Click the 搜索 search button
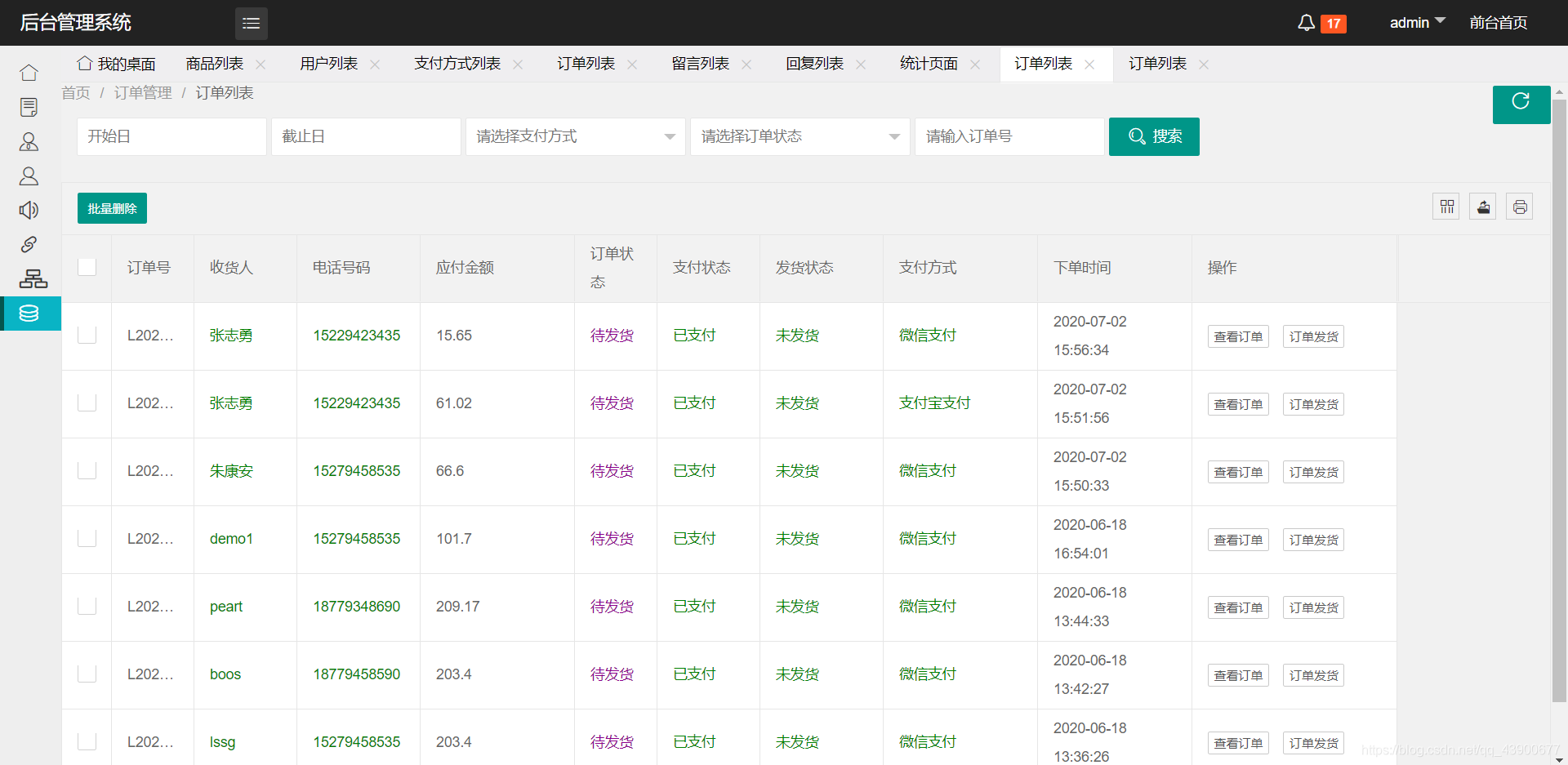 tap(1154, 136)
